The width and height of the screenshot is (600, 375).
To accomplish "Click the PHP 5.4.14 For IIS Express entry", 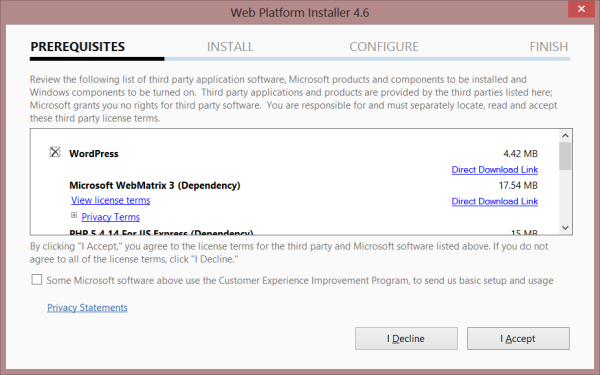I will (161, 232).
